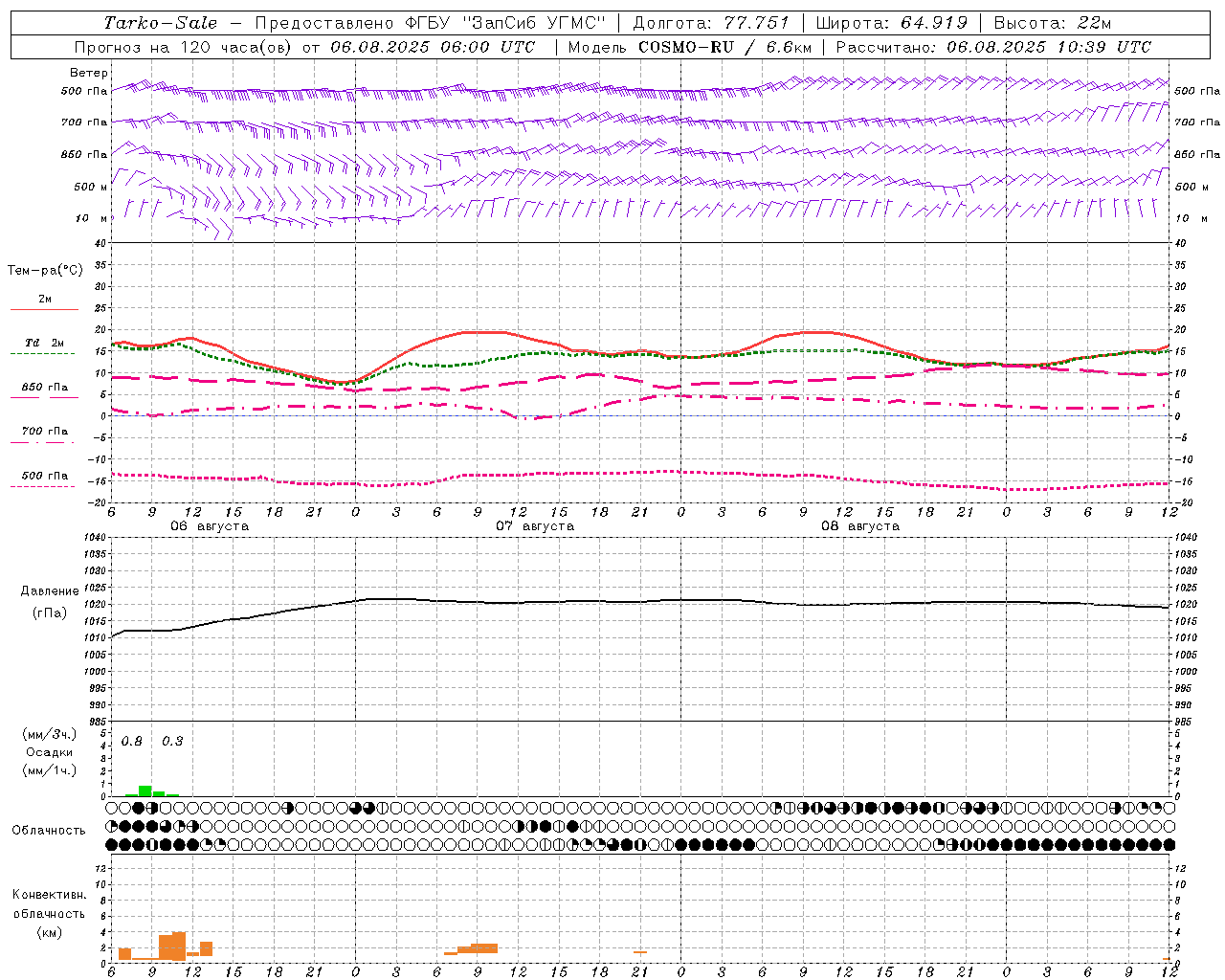Select the '(мм/3ч.)' precipitation unit label

point(50,734)
